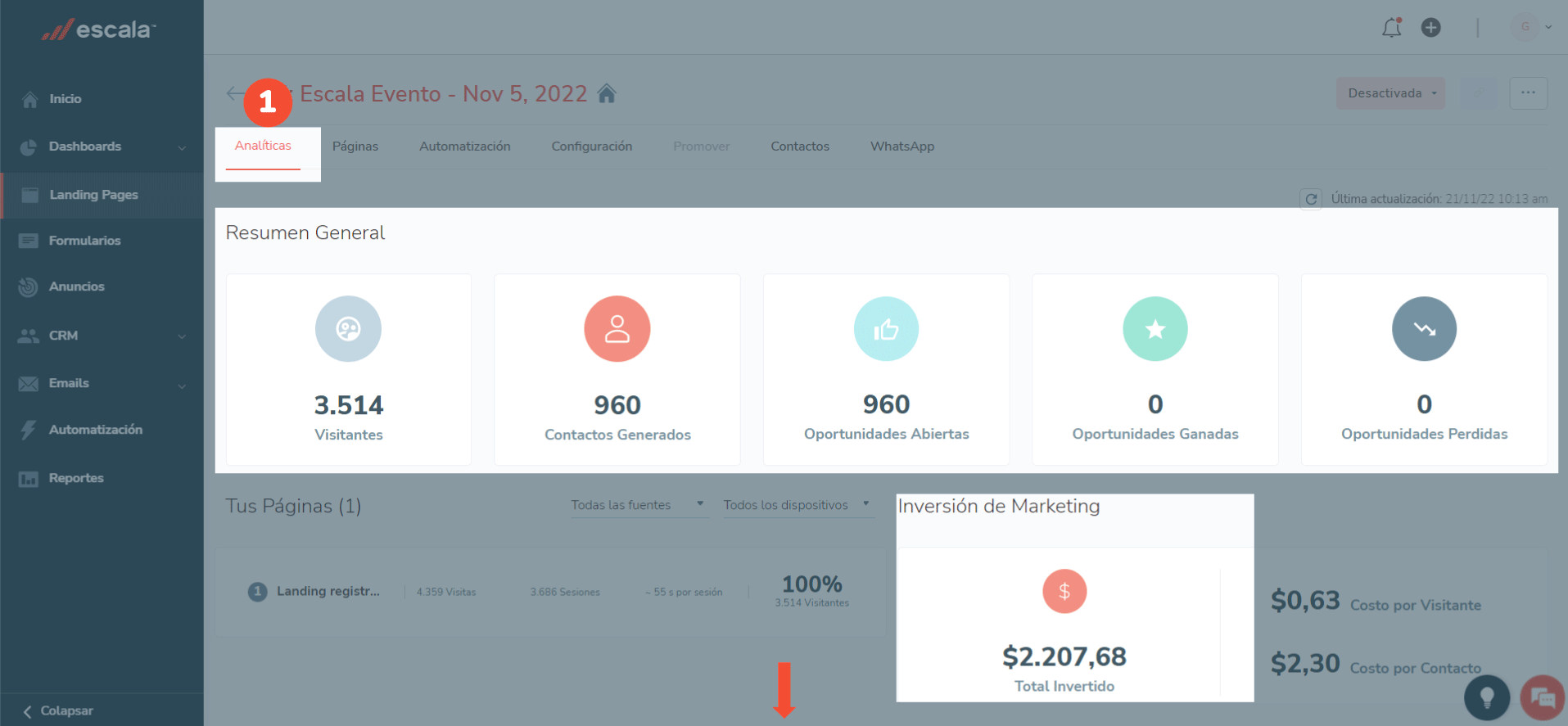The width and height of the screenshot is (1568, 726).
Task: Click the Escala logo
Action: coord(98,30)
